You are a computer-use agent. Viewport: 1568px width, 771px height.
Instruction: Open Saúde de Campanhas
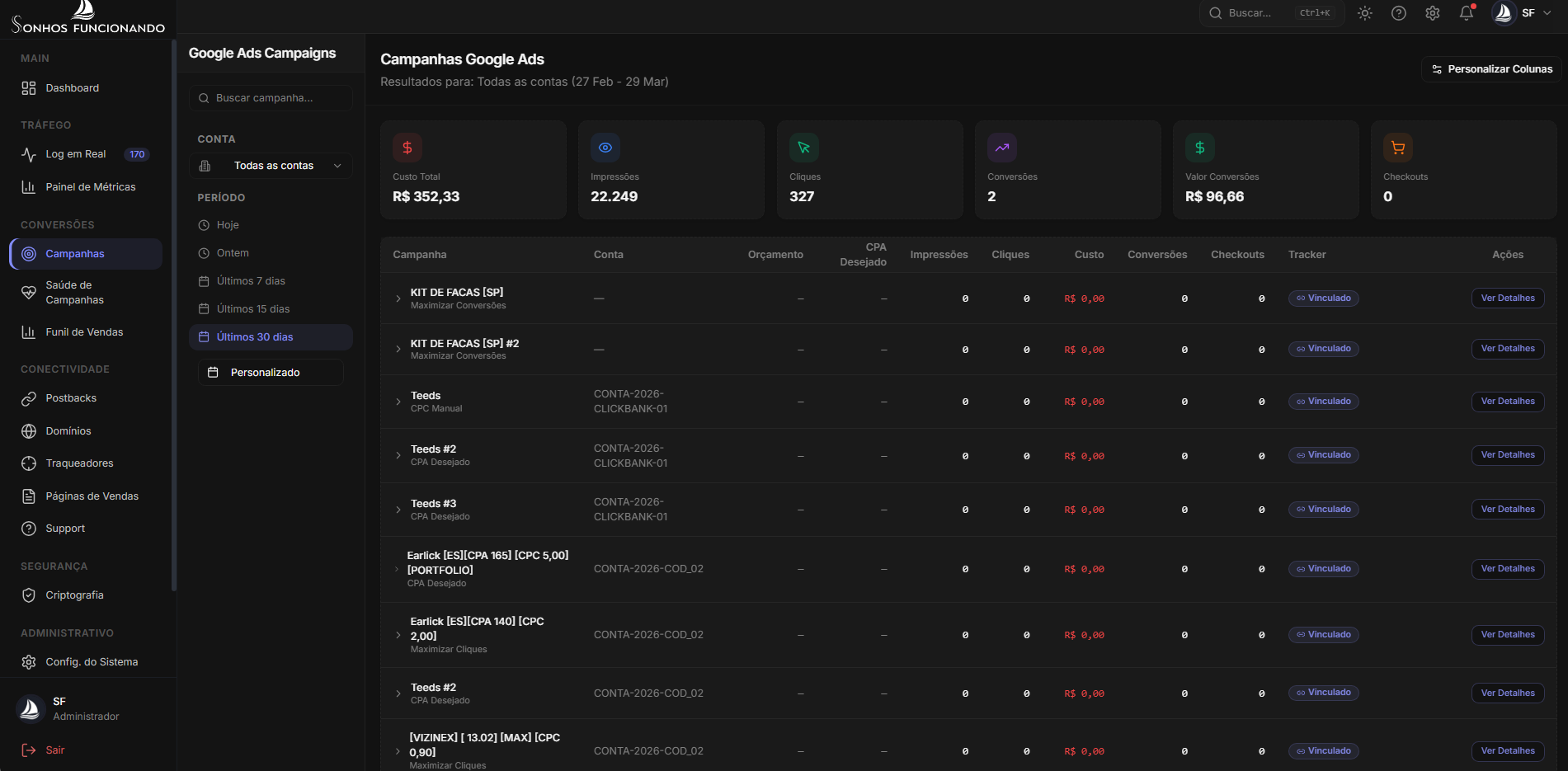pyautogui.click(x=86, y=293)
